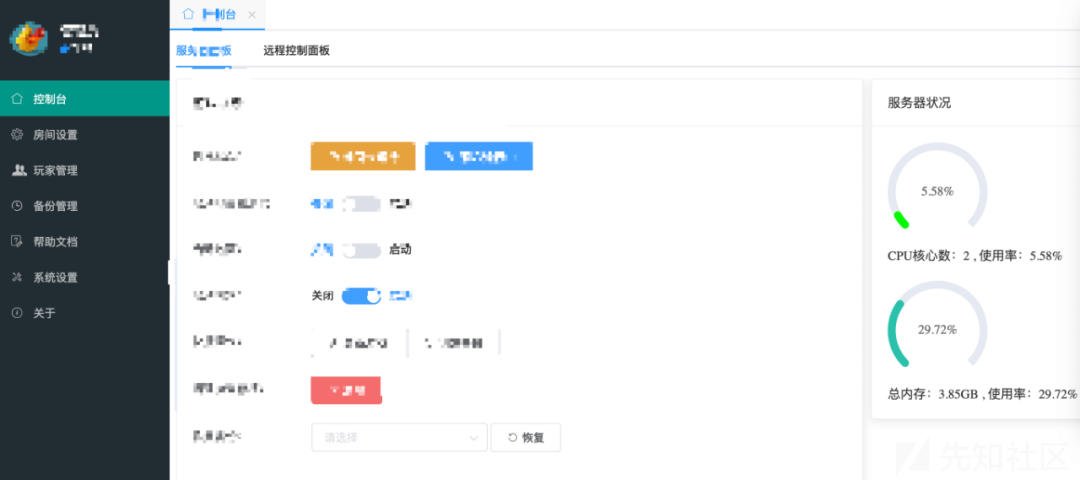This screenshot has height=480, width=1080.
Task: Toggle the grey switch beside the 启动 label
Action: [x=362, y=250]
